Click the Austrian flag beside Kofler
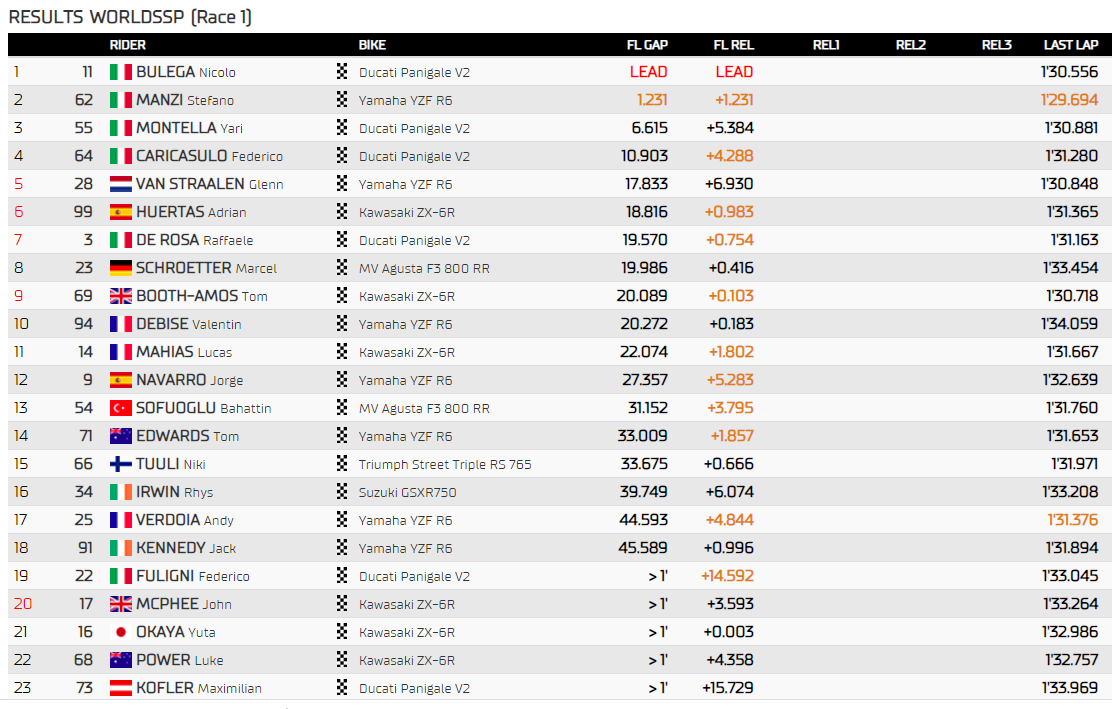 [x=120, y=688]
